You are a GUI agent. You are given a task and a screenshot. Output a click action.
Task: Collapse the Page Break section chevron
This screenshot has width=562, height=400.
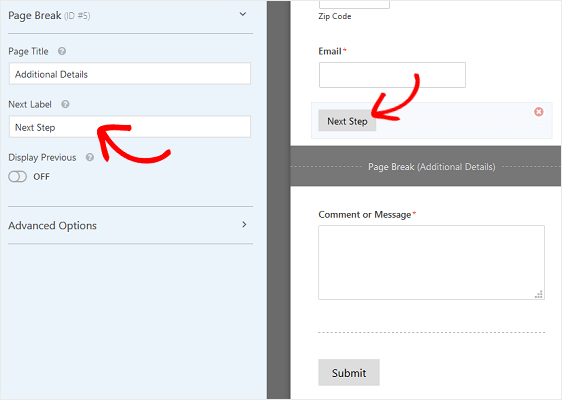(x=243, y=14)
